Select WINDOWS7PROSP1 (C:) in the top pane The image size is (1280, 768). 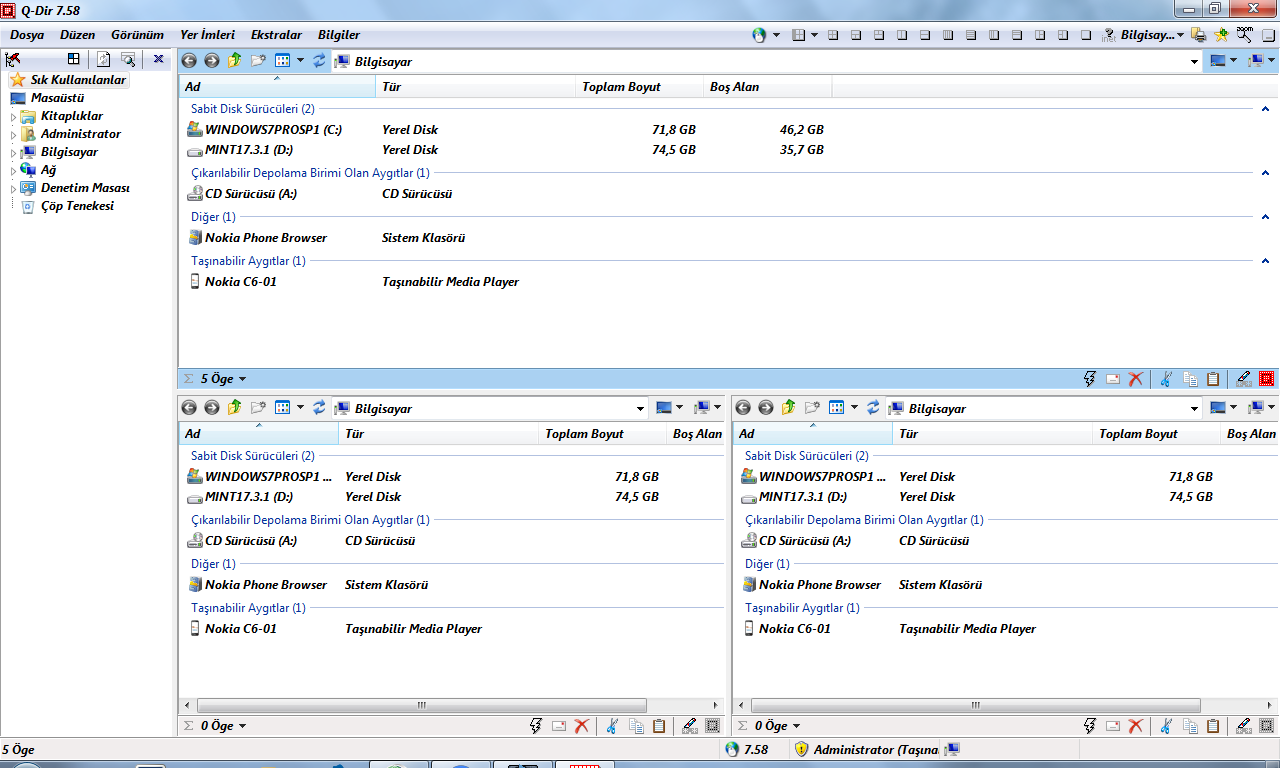coord(265,130)
